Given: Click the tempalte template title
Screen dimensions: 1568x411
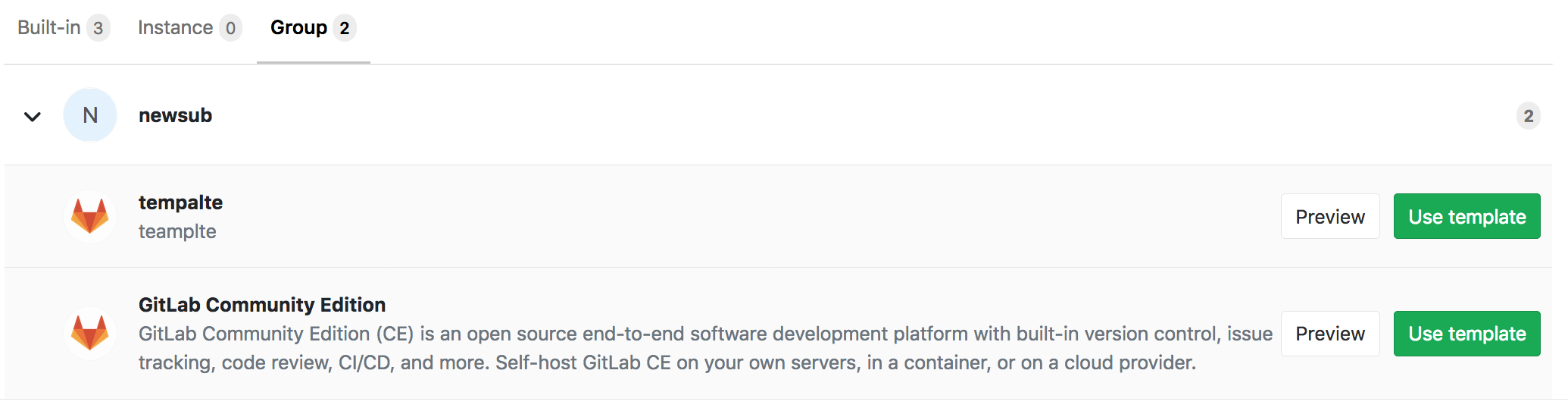Looking at the screenshot, I should [180, 202].
